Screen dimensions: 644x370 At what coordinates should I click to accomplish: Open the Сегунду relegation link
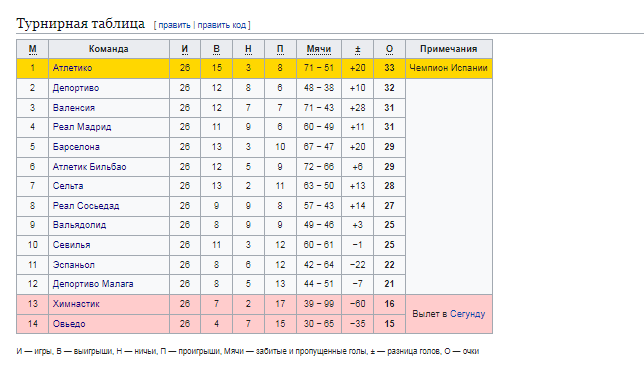point(467,314)
